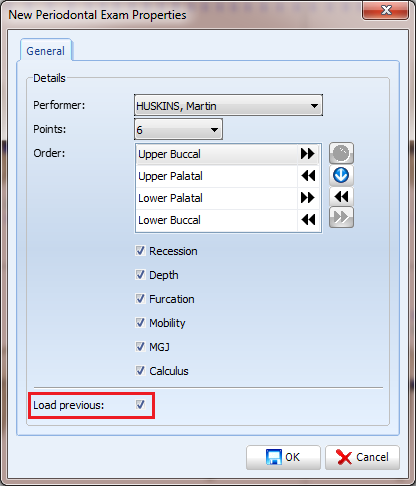
Task: Open the Points dropdown
Action: [x=178, y=129]
